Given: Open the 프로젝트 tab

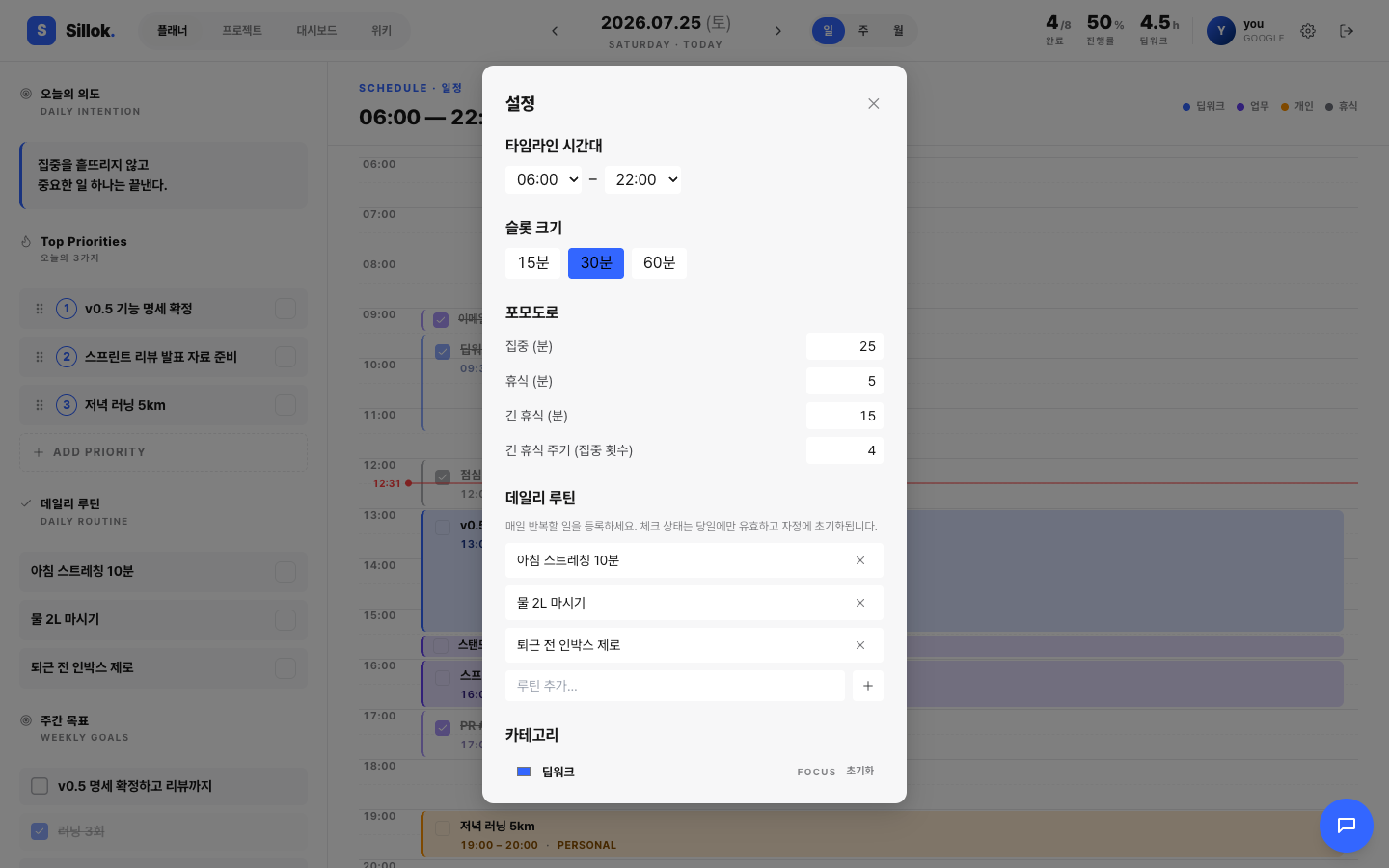Looking at the screenshot, I should [242, 31].
